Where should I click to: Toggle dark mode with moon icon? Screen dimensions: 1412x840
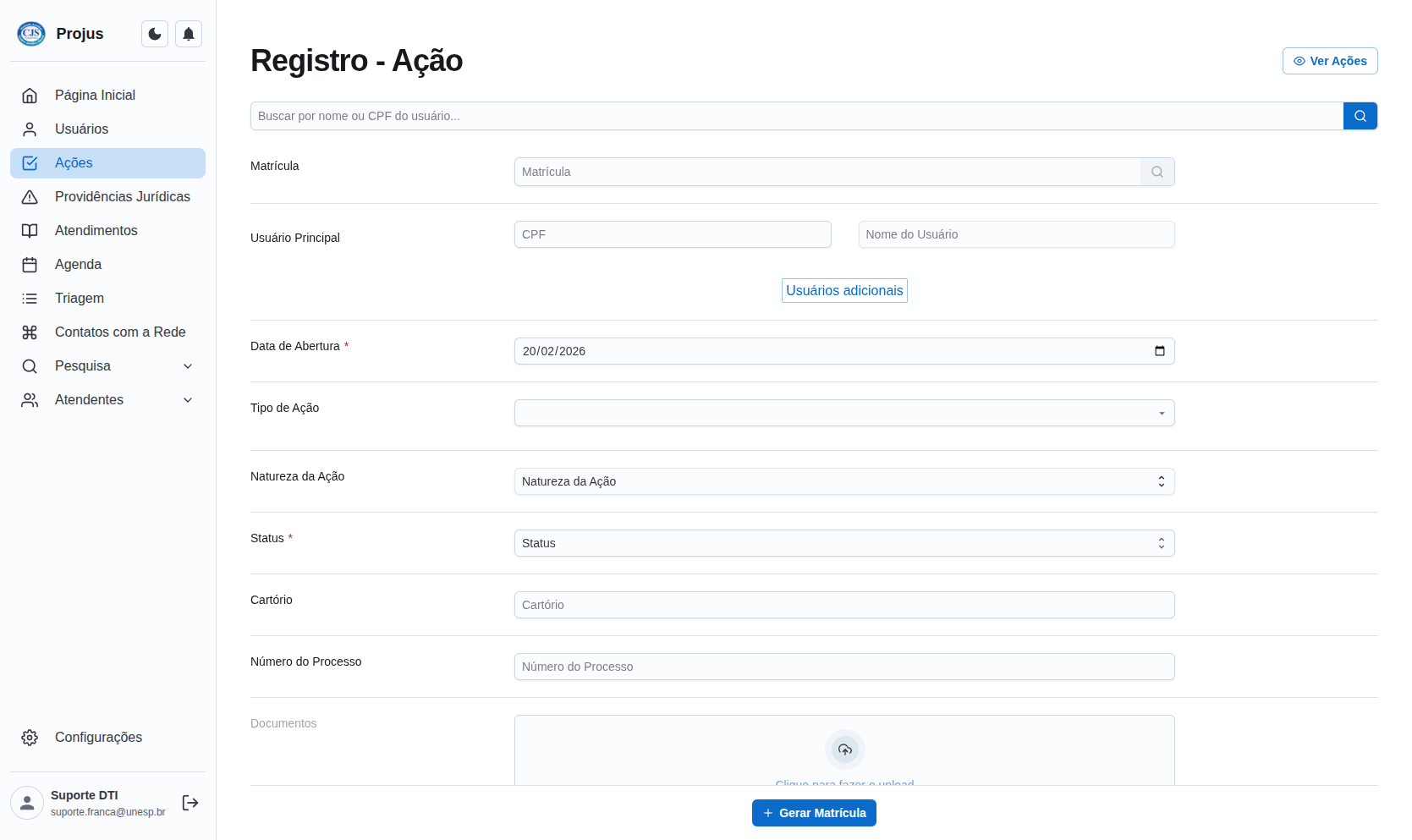click(x=155, y=34)
